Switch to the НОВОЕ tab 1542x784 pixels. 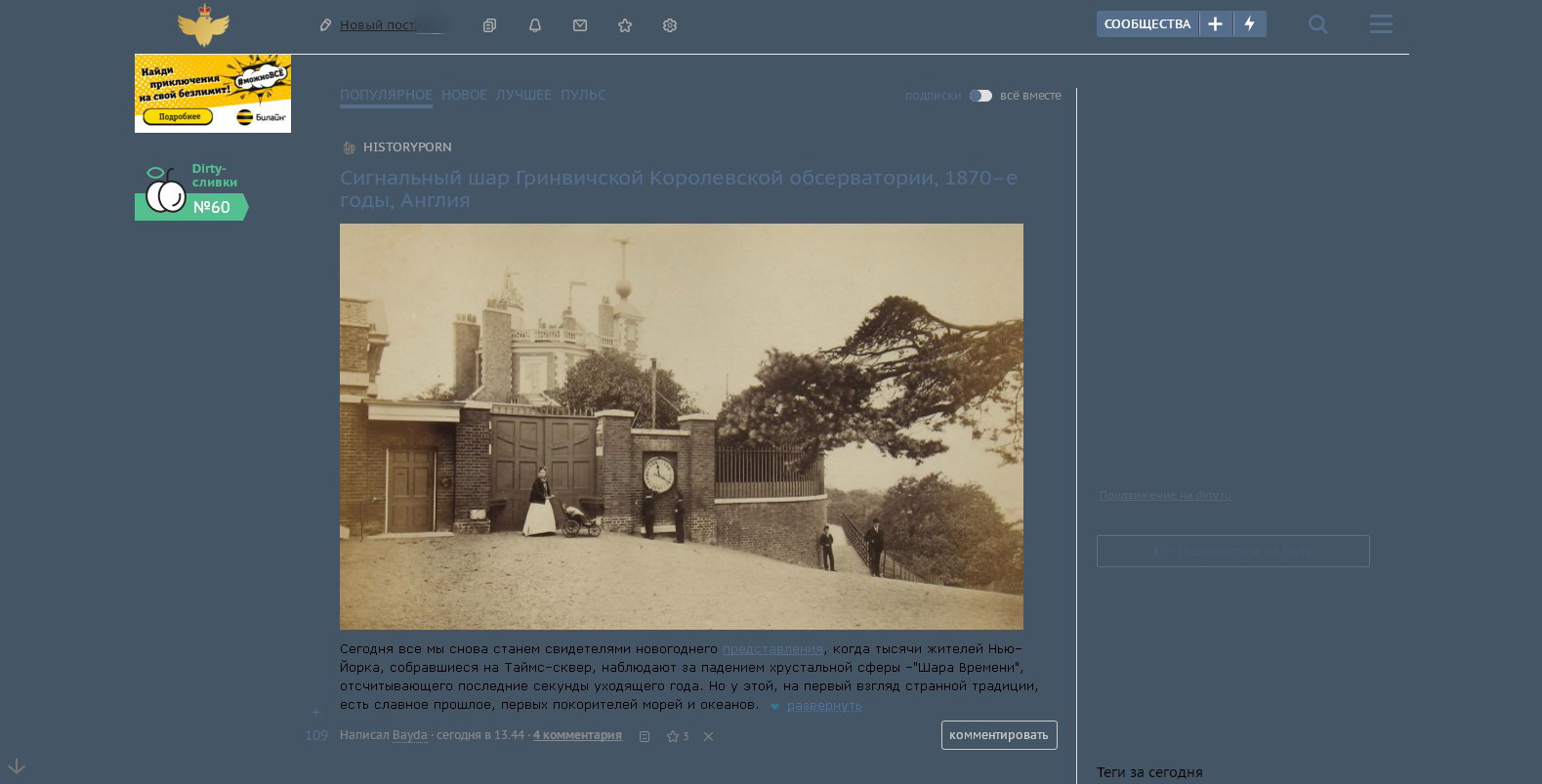point(464,95)
